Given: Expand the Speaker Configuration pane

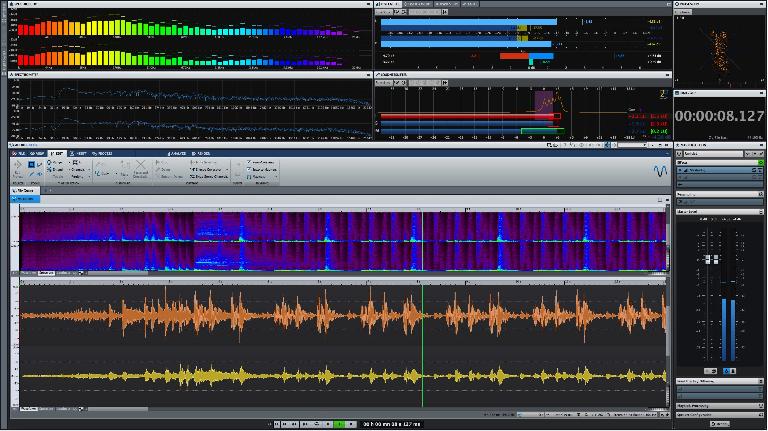Looking at the screenshot, I should (719, 414).
